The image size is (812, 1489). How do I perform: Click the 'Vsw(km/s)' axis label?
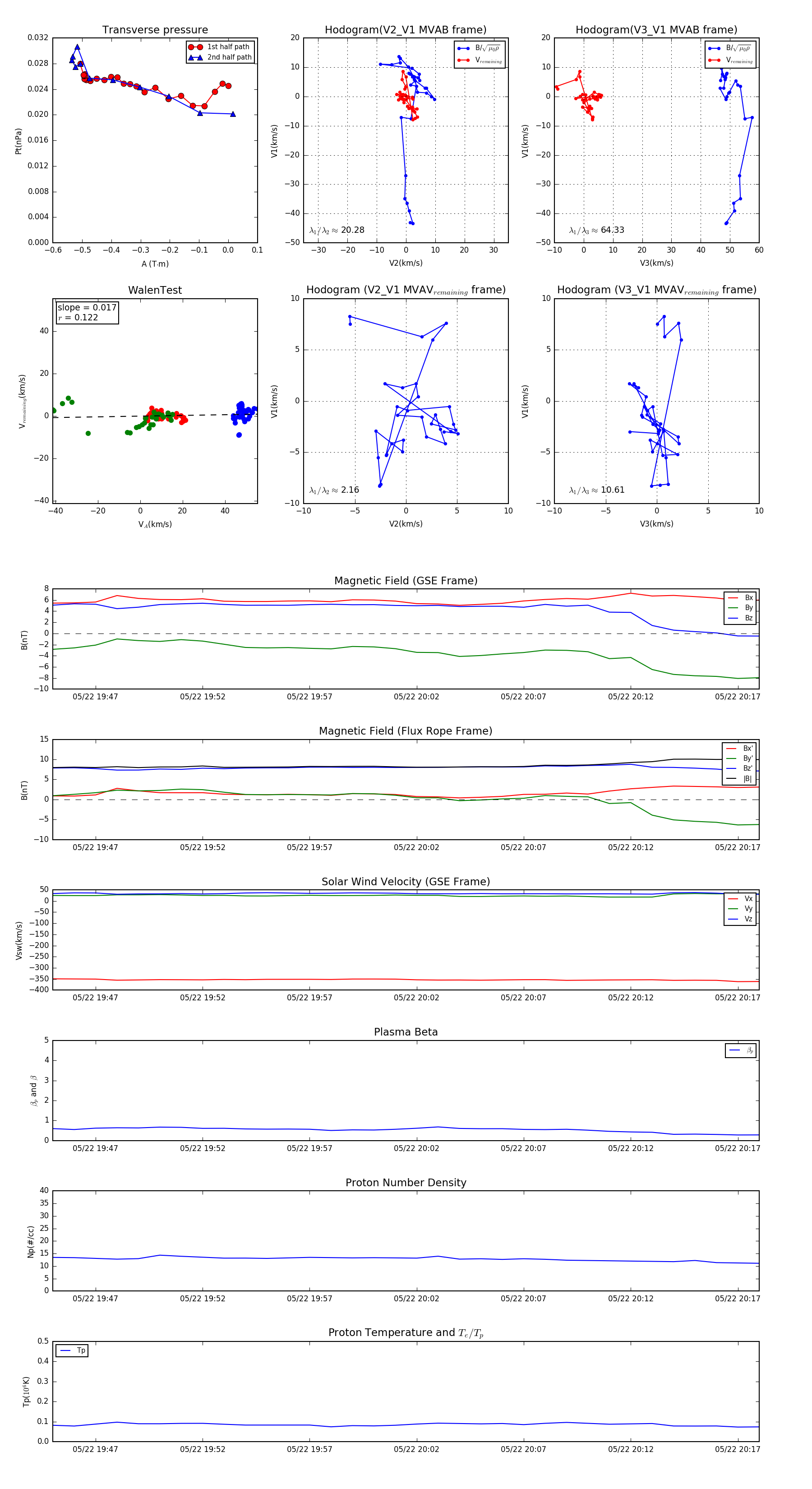pyautogui.click(x=19, y=941)
